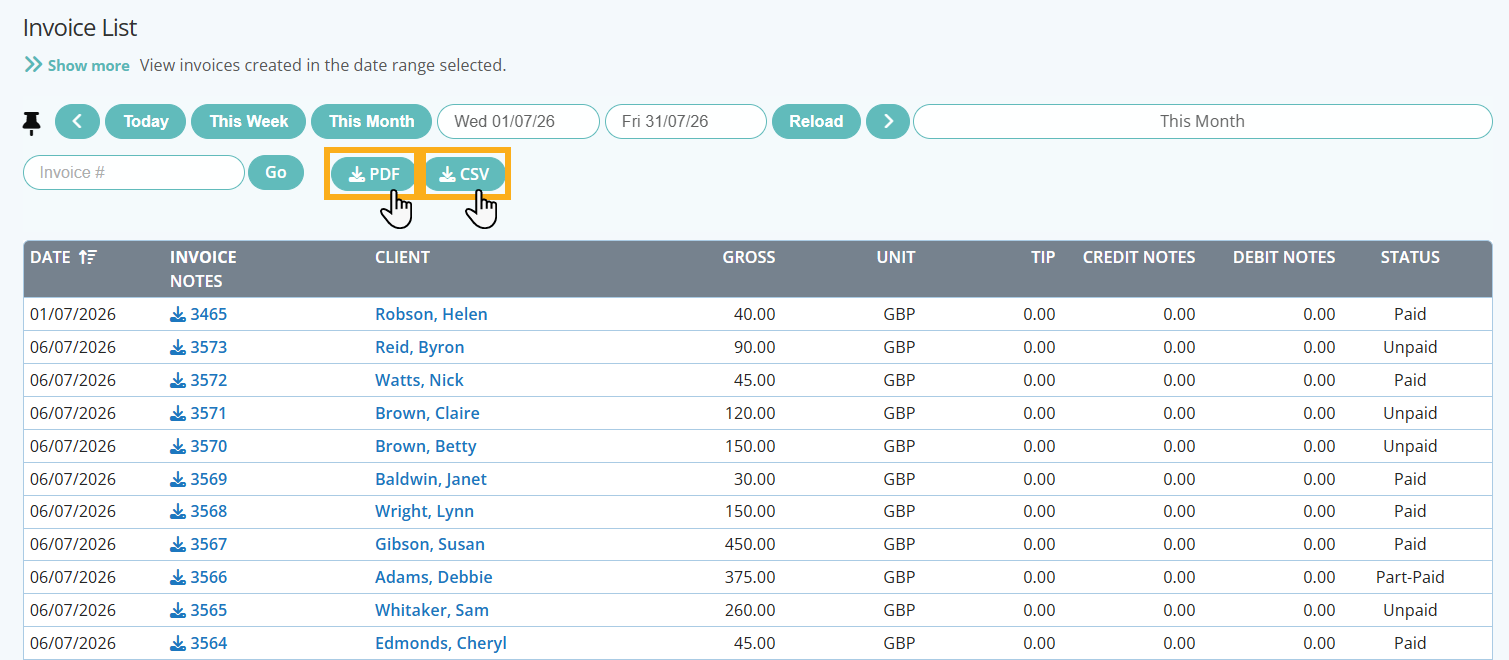Download invoice 3568 using its download icon
Viewport: 1509px width, 660px height.
point(178,511)
